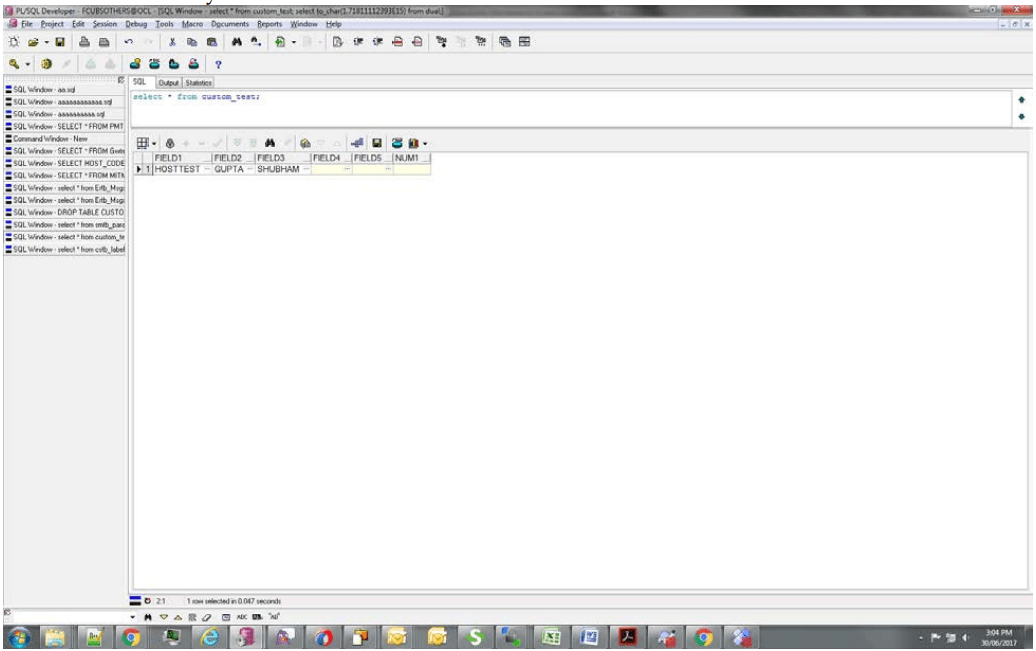Open Internet Explorer from the taskbar
1036x651 pixels.
tap(209, 637)
